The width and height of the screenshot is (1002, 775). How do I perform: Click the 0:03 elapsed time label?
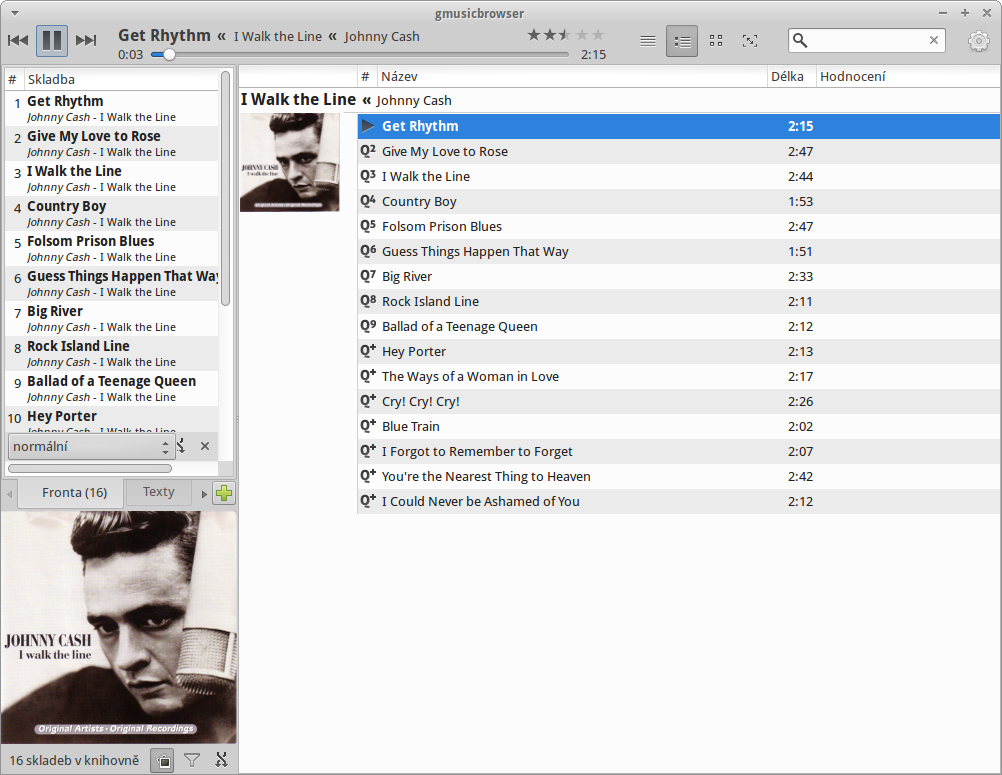[x=130, y=54]
